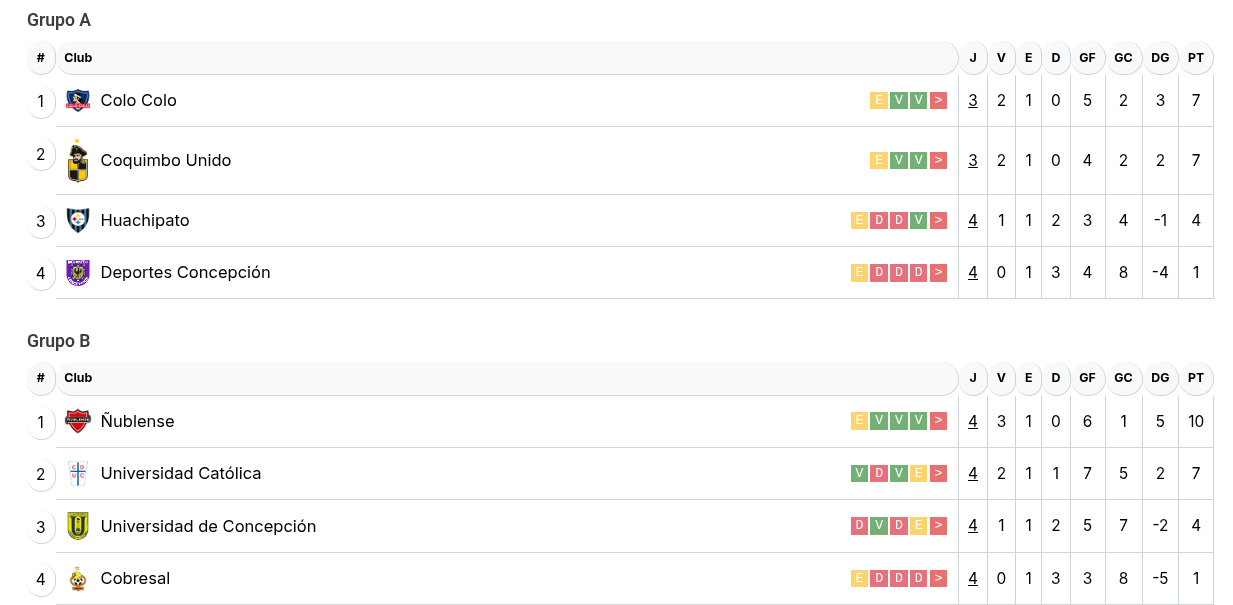1233x605 pixels.
Task: Click the PT column header in Grupo A
Action: click(x=1196, y=58)
